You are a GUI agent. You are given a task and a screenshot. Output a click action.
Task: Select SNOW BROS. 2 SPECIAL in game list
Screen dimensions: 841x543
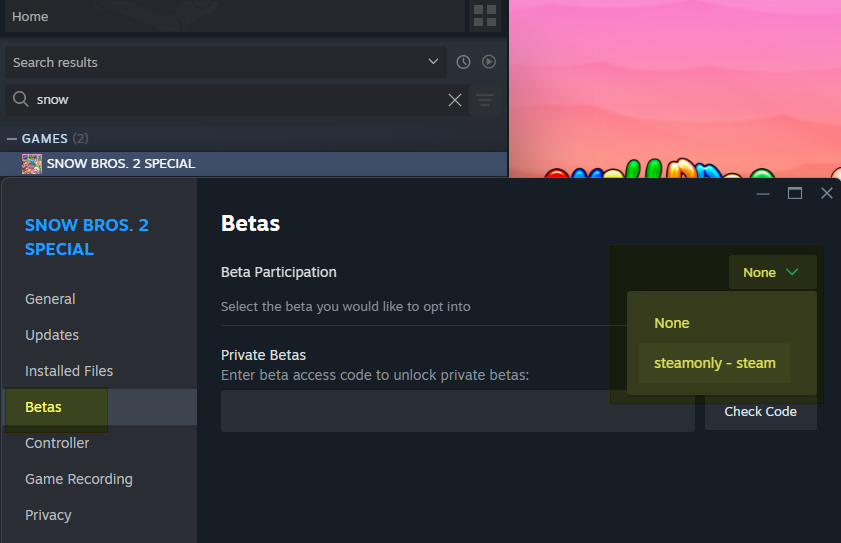254,164
